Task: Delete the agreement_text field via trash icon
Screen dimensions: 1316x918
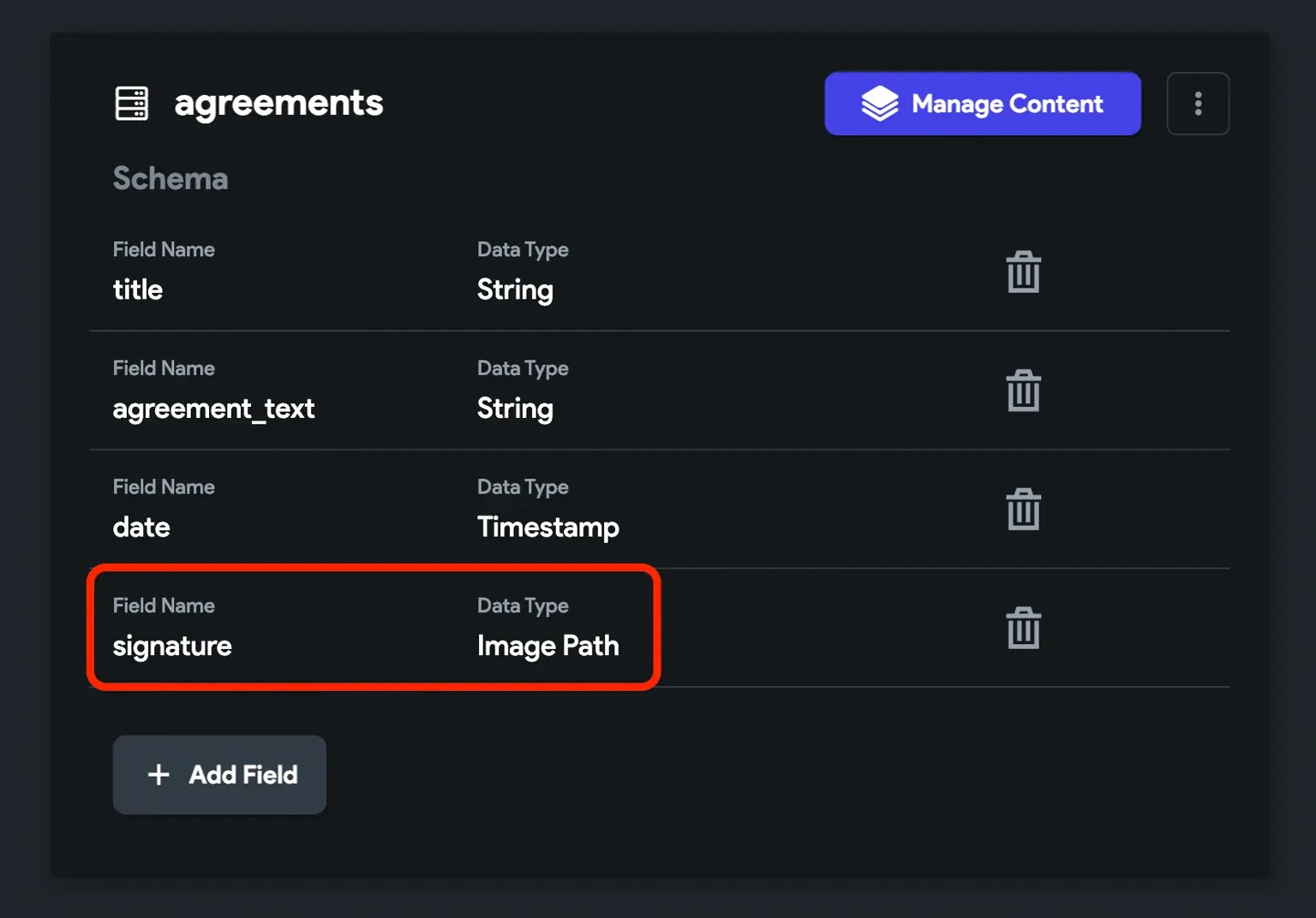Action: 1023,390
